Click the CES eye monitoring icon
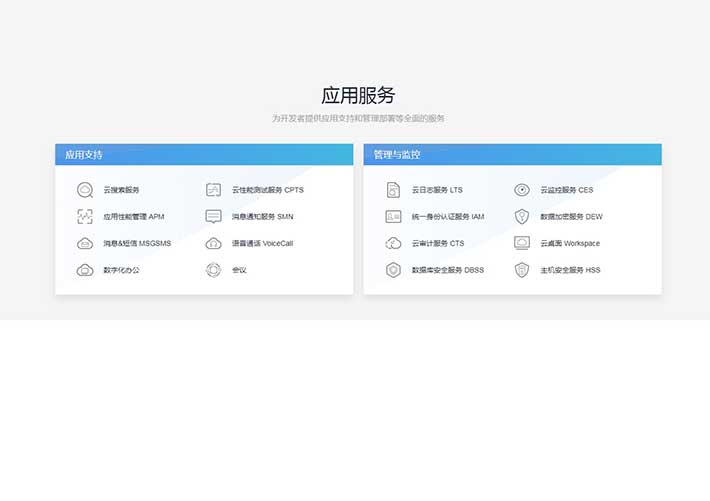The height and width of the screenshot is (501, 710). (x=522, y=190)
